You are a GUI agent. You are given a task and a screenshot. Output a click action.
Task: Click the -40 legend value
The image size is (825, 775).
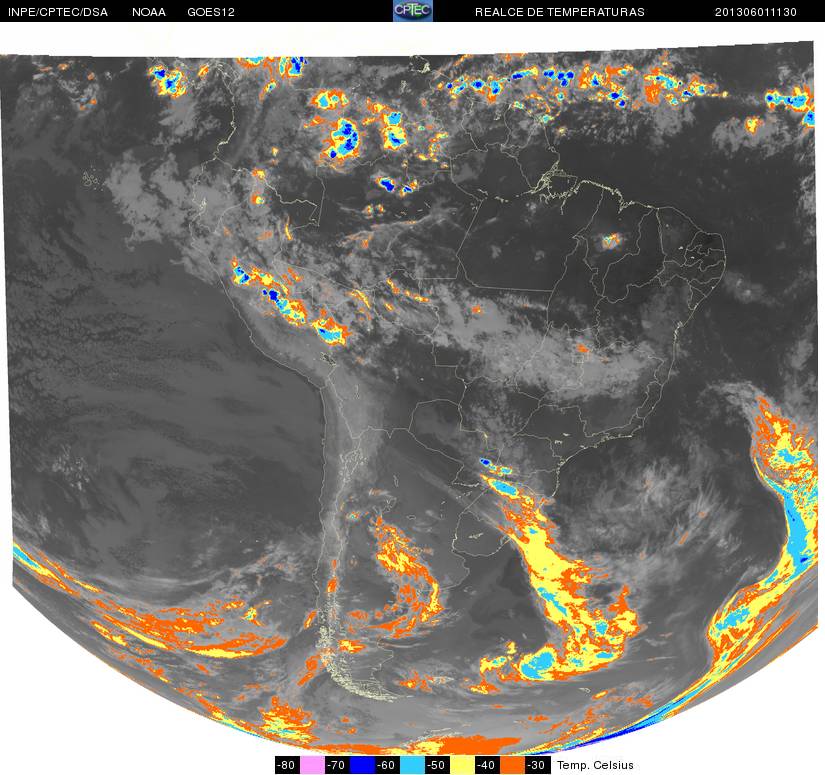[x=487, y=765]
